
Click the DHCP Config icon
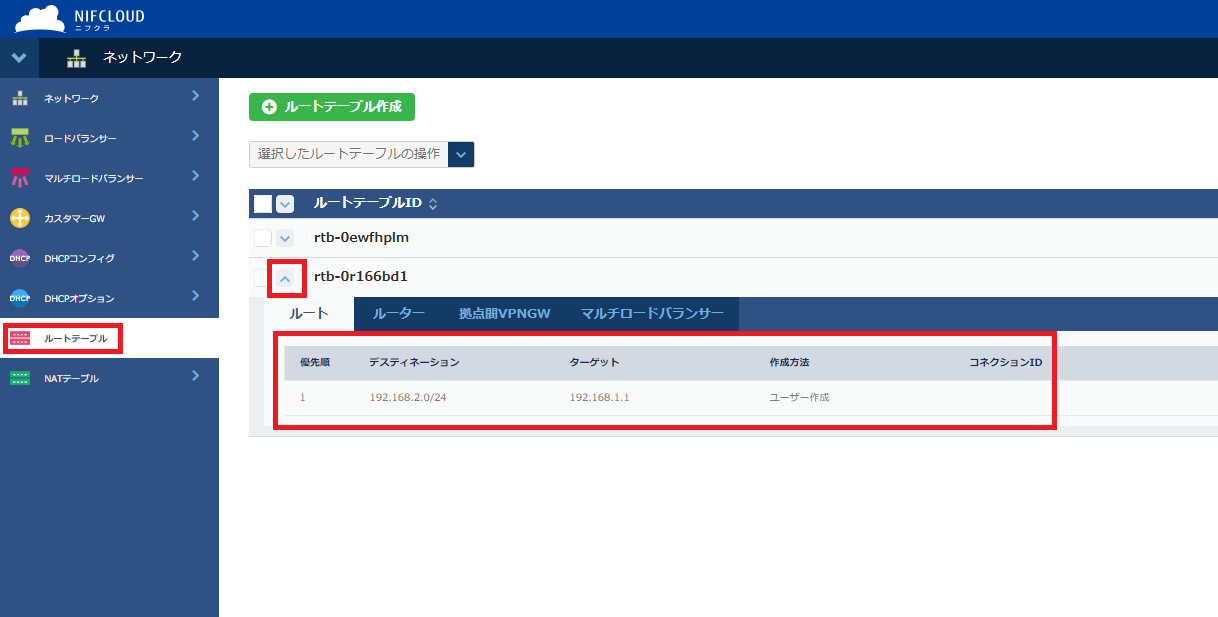(20, 258)
